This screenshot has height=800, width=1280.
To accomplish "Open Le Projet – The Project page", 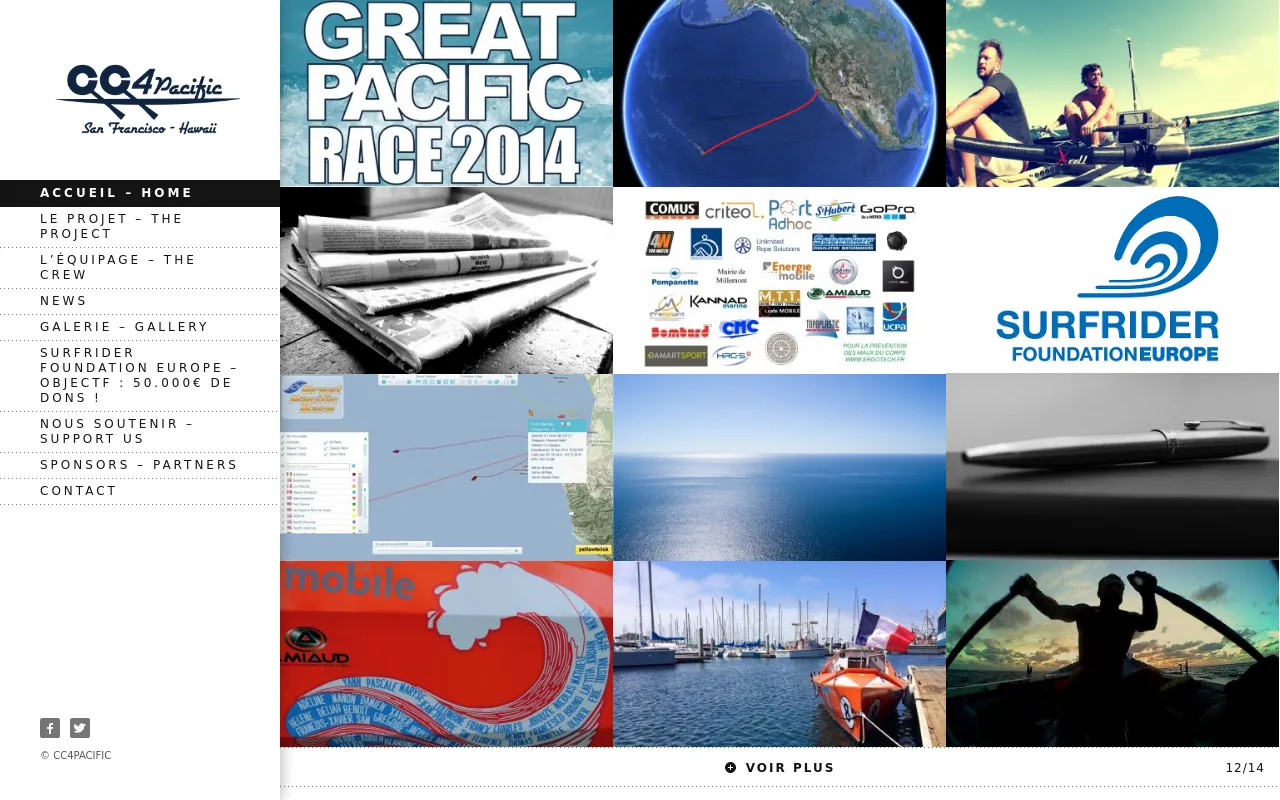I will [140, 227].
